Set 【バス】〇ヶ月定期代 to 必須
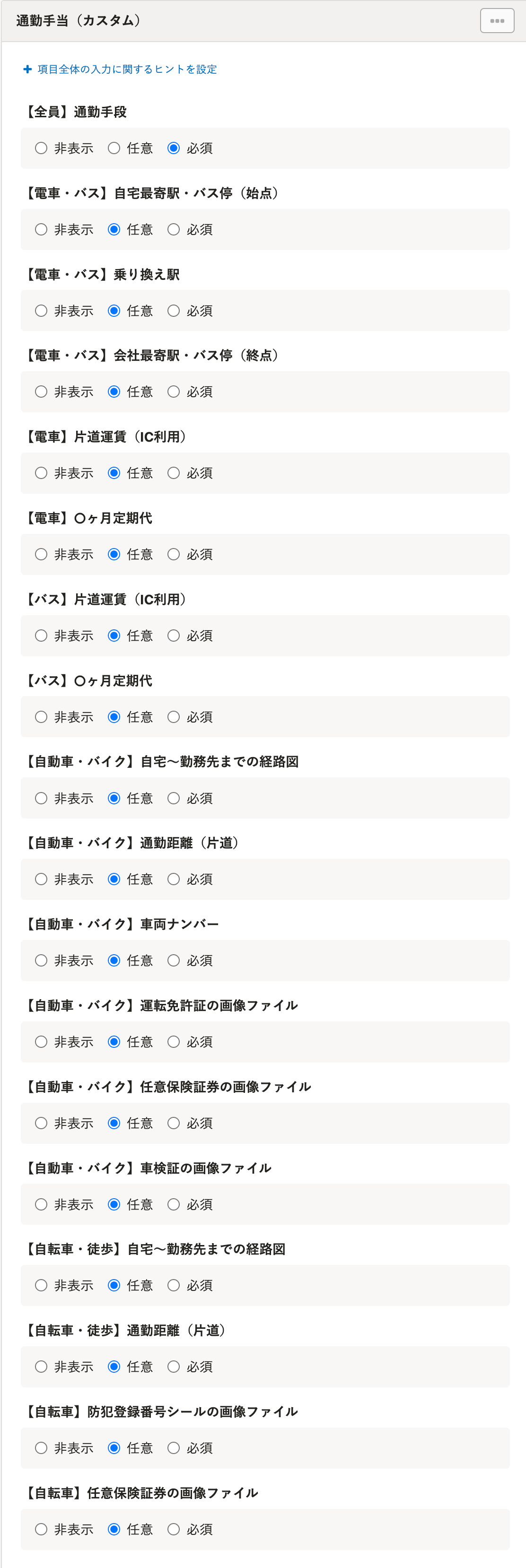This screenshot has height=1568, width=526. click(174, 717)
